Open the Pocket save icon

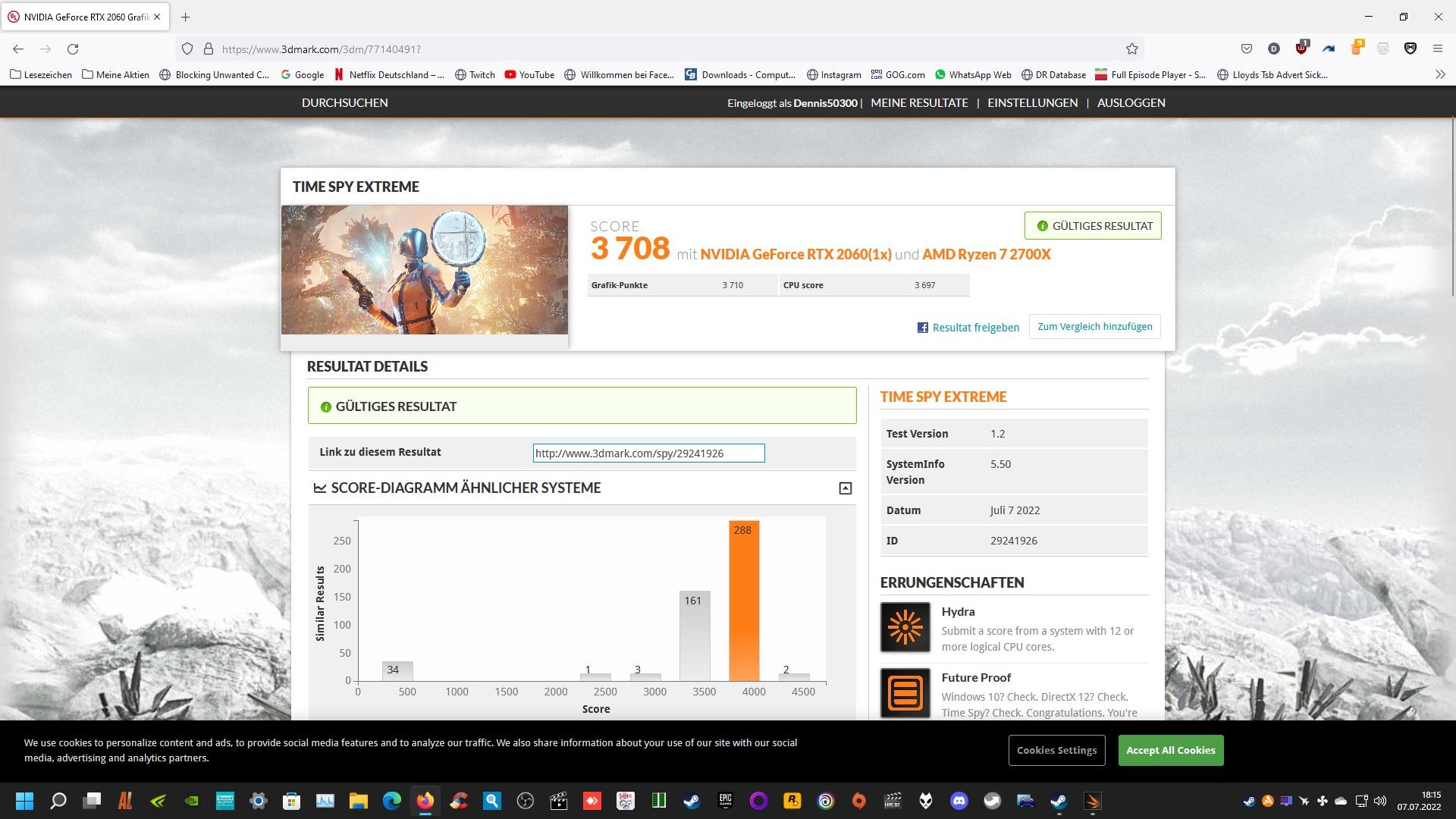pyautogui.click(x=1246, y=49)
